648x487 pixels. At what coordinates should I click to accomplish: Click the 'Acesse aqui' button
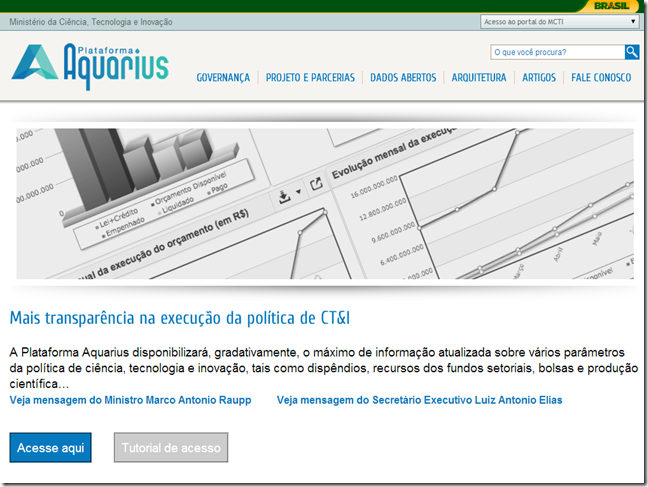(x=50, y=448)
